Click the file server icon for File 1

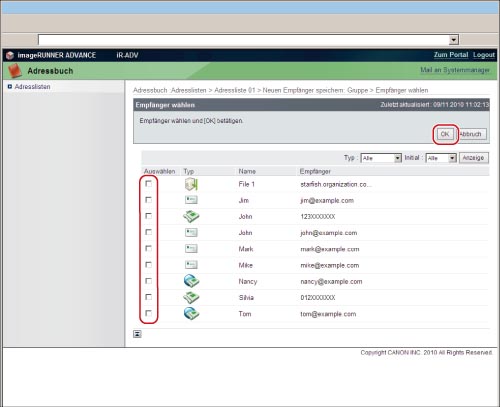point(191,184)
